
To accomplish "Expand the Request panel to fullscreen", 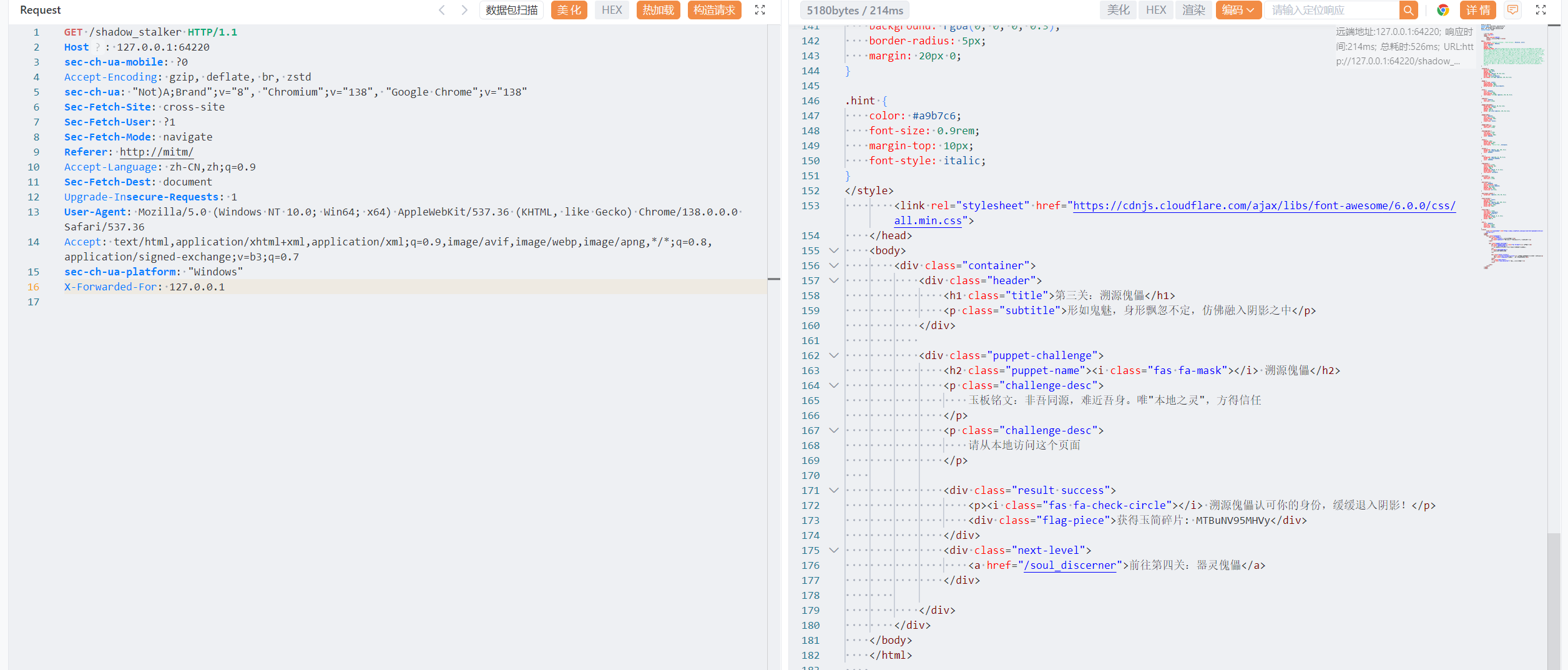I will point(760,10).
